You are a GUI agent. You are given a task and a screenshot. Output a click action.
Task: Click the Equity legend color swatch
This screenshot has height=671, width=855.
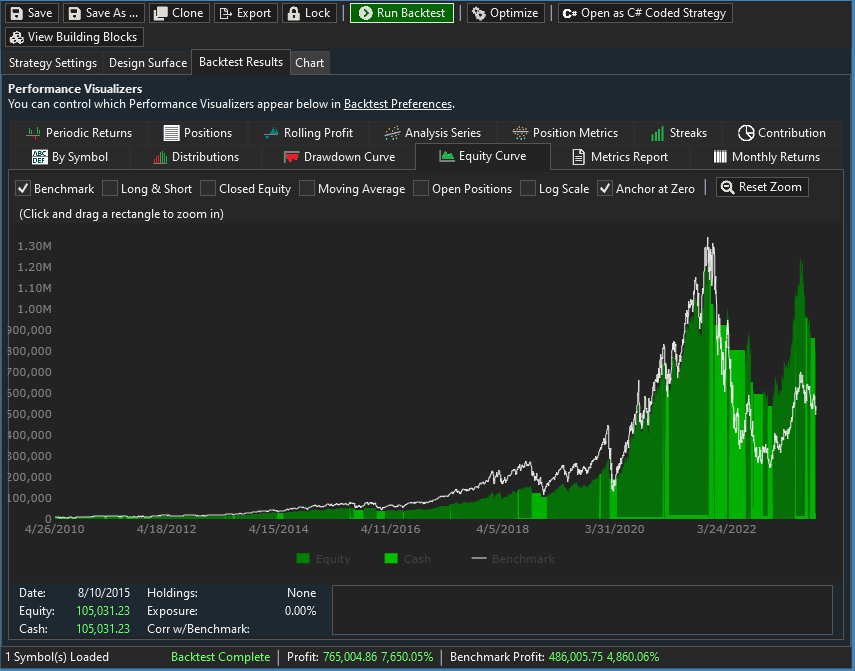[303, 559]
